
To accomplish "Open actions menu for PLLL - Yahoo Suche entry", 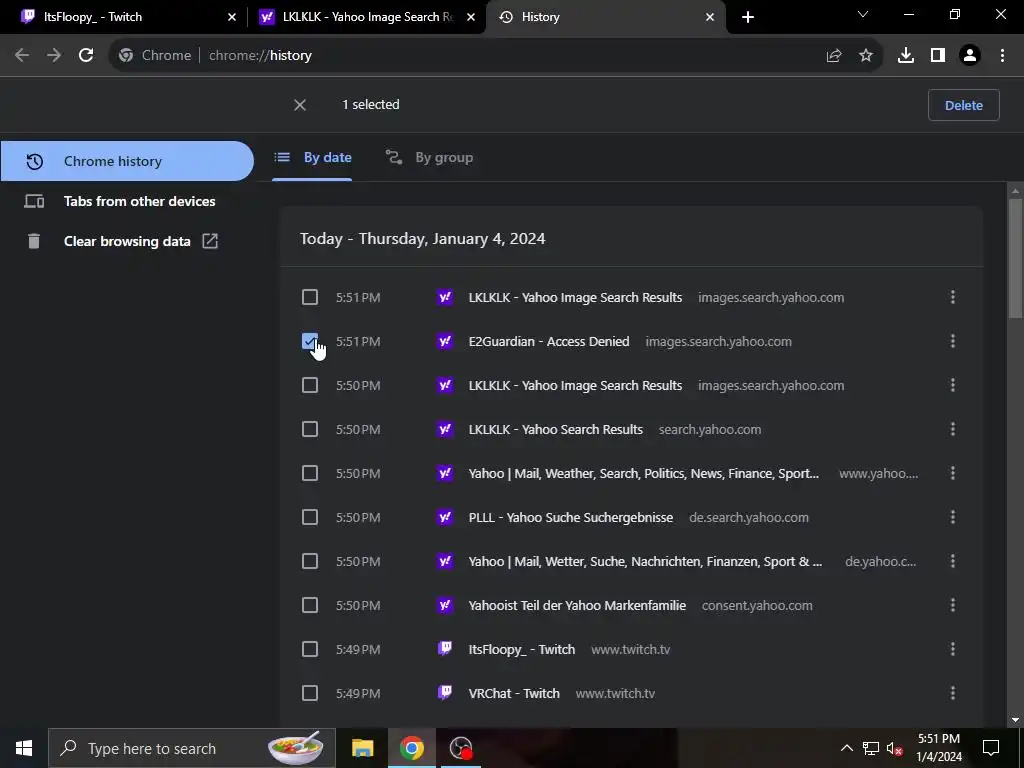I will [x=953, y=517].
